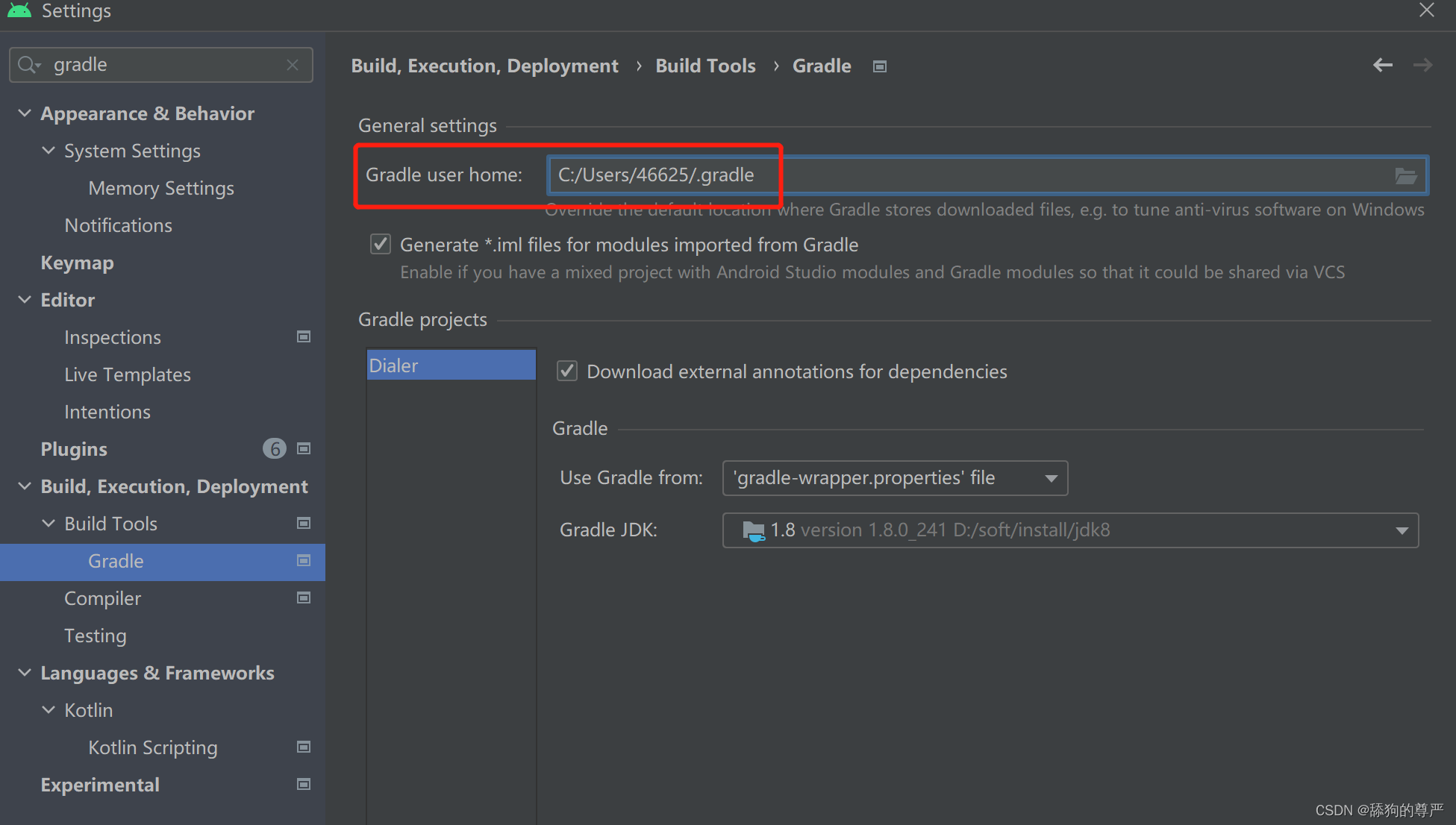Select Compiler in settings tree
Viewport: 1456px width, 825px height.
(102, 598)
